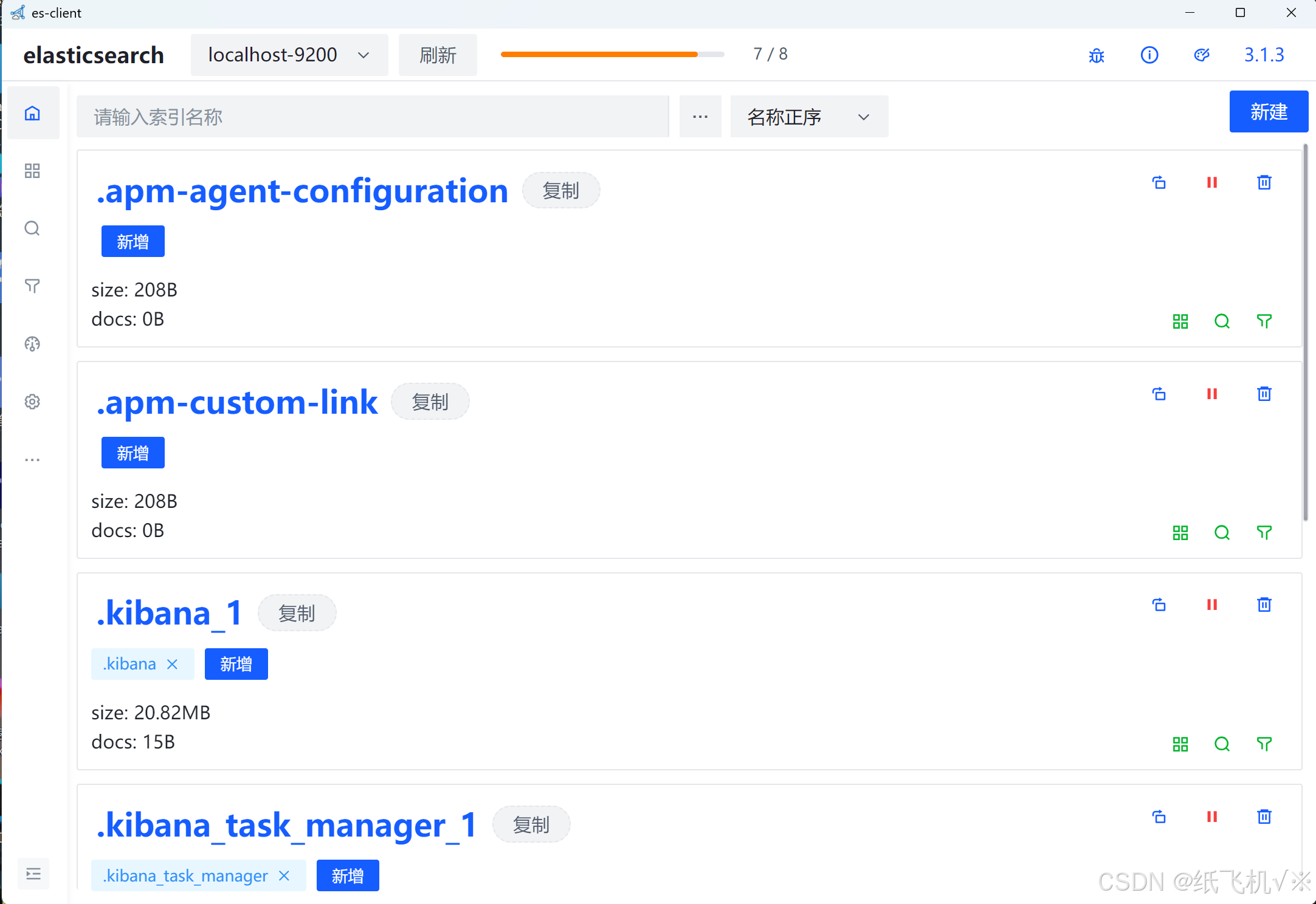
Task: Pause/close index .apm-custom-link
Action: 1212,394
